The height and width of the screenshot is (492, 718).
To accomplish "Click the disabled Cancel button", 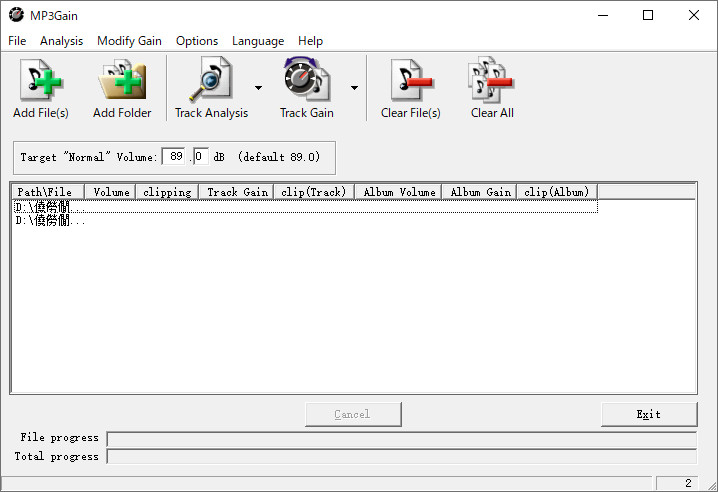I will [x=353, y=415].
